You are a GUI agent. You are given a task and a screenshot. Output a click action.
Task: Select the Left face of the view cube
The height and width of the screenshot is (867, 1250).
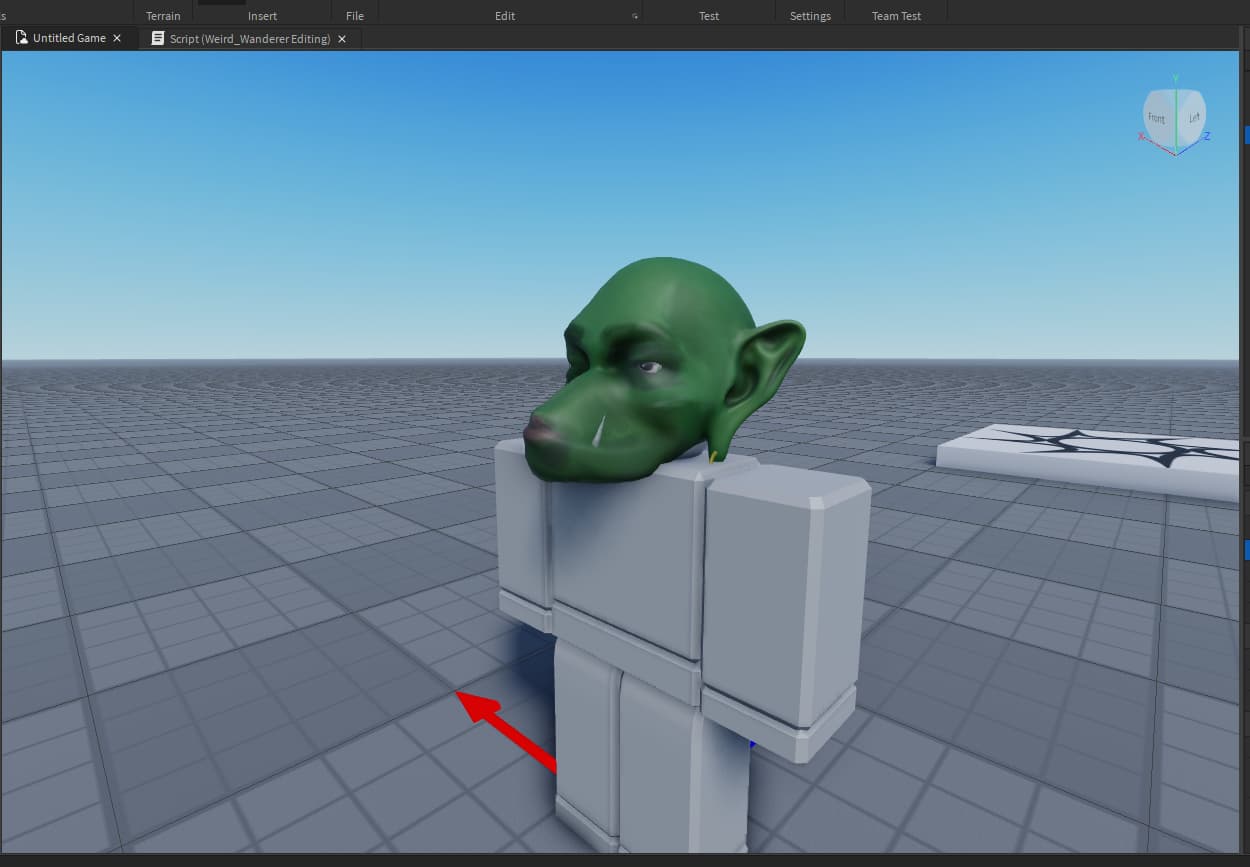(x=1192, y=115)
